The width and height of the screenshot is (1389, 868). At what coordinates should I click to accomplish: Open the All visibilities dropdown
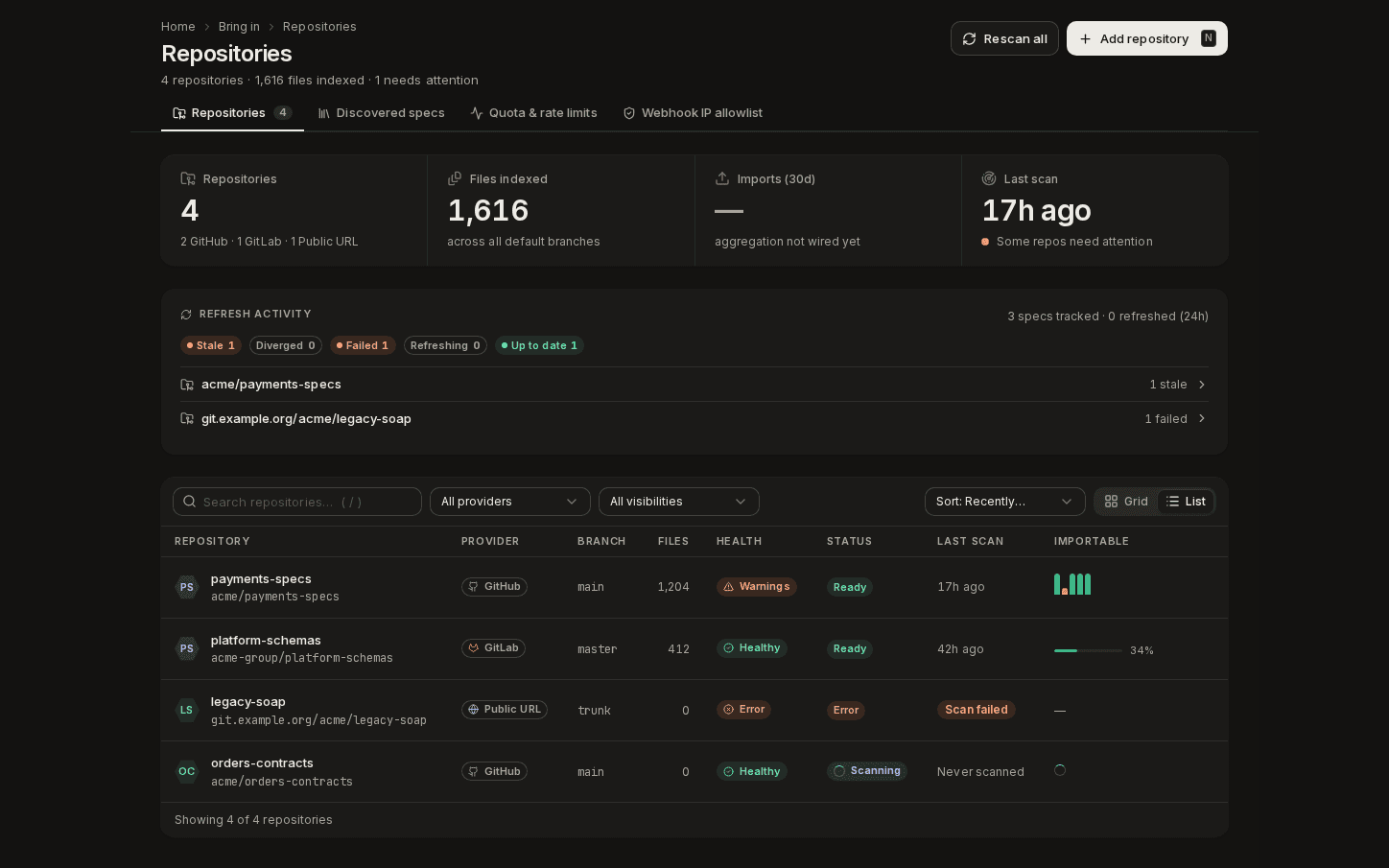click(679, 502)
